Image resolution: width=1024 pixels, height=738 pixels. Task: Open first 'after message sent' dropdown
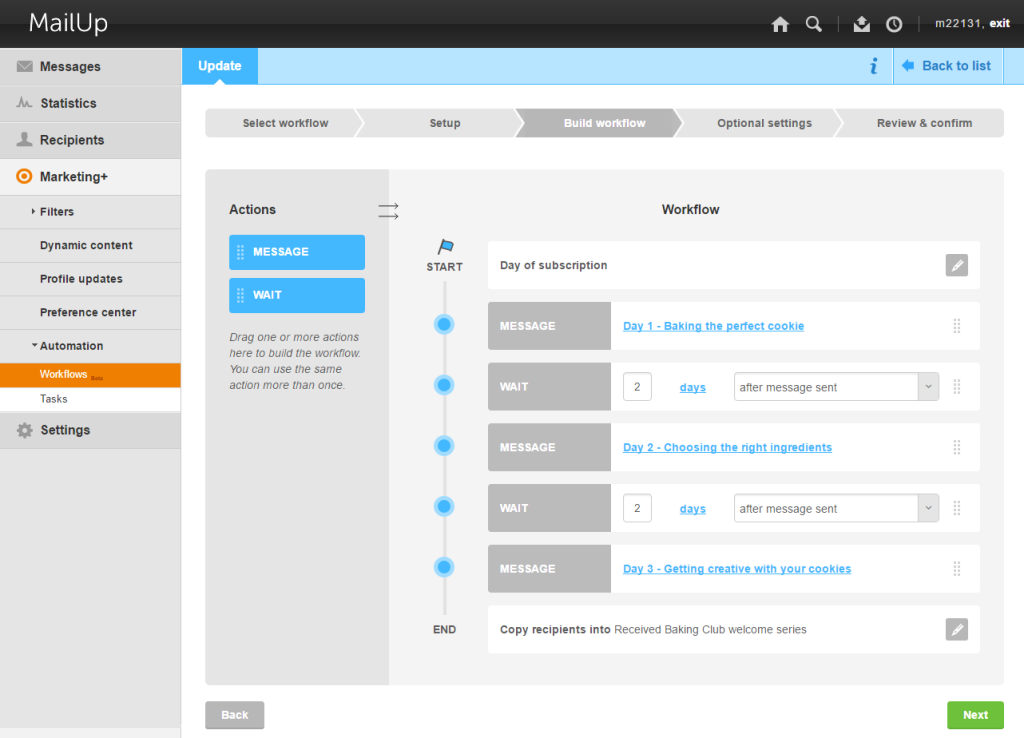[835, 387]
